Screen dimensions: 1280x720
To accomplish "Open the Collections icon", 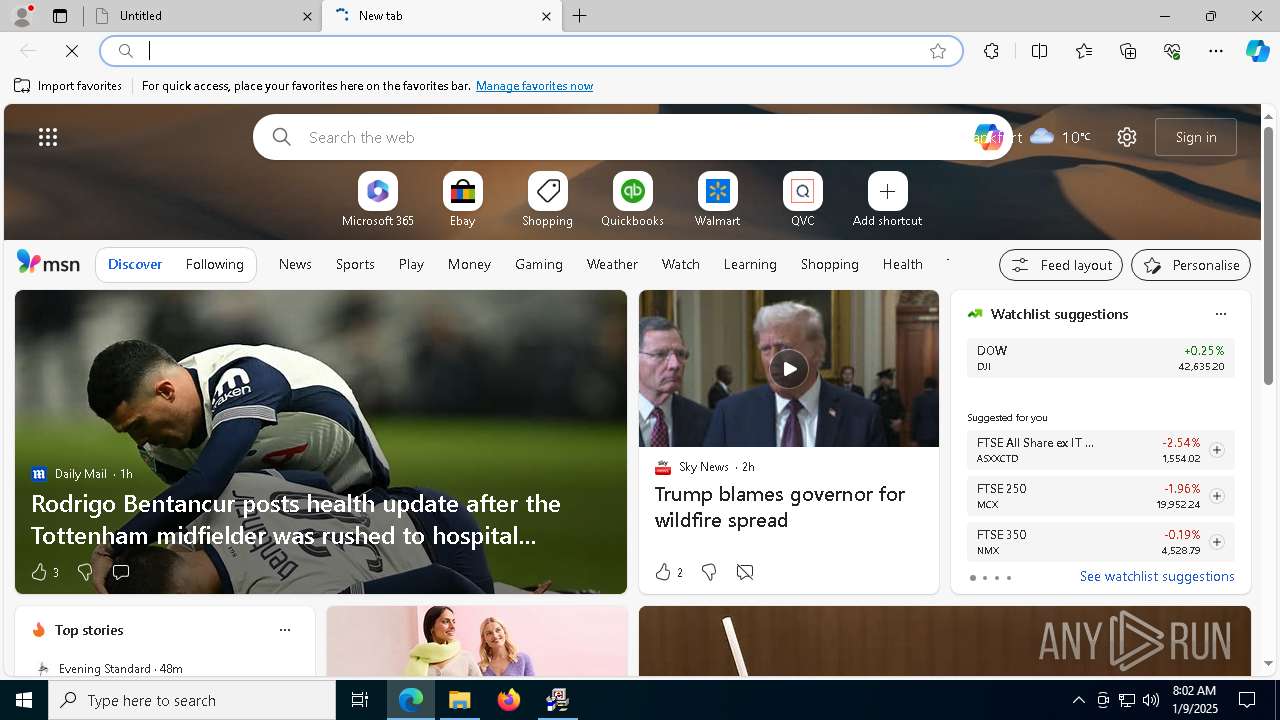I will coord(1128,51).
